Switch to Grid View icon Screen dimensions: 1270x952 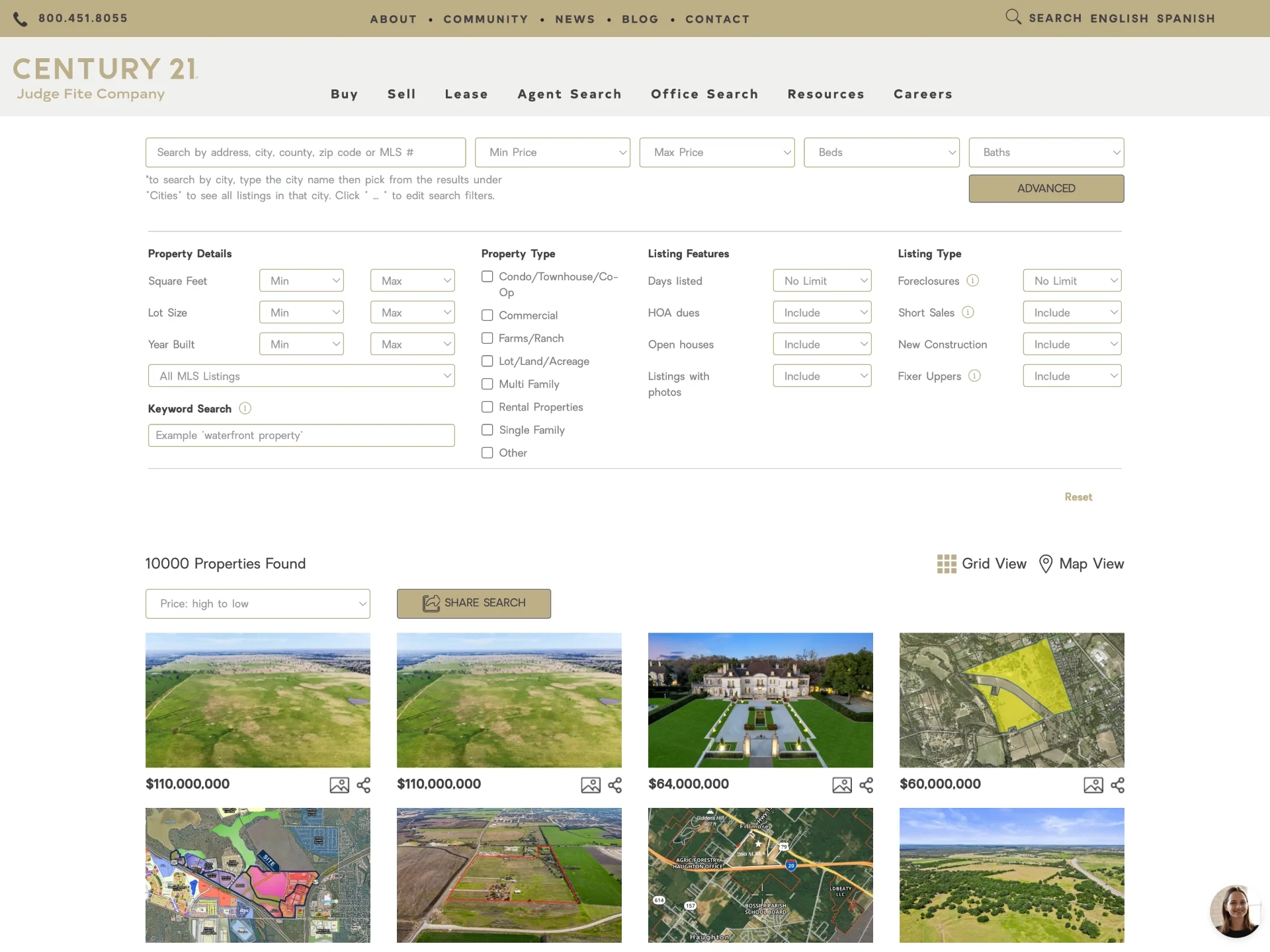(x=947, y=564)
